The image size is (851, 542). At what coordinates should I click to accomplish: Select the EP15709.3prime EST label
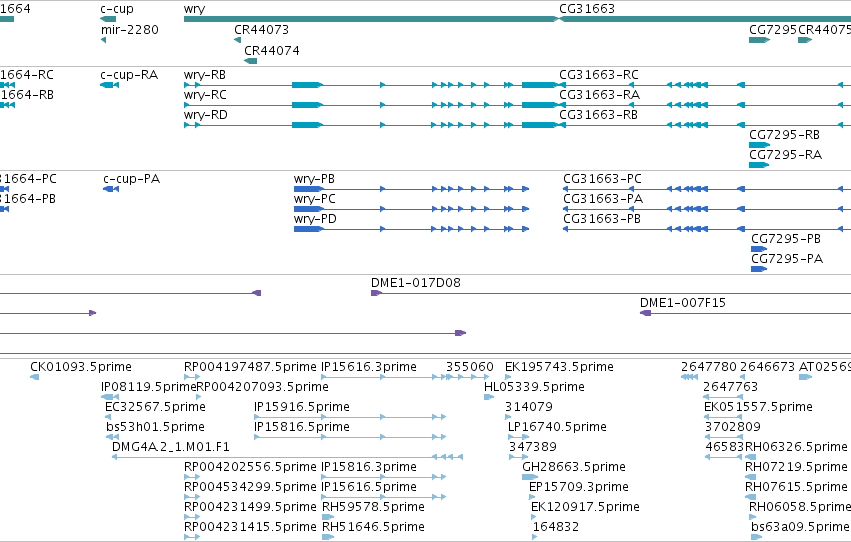[x=579, y=487]
